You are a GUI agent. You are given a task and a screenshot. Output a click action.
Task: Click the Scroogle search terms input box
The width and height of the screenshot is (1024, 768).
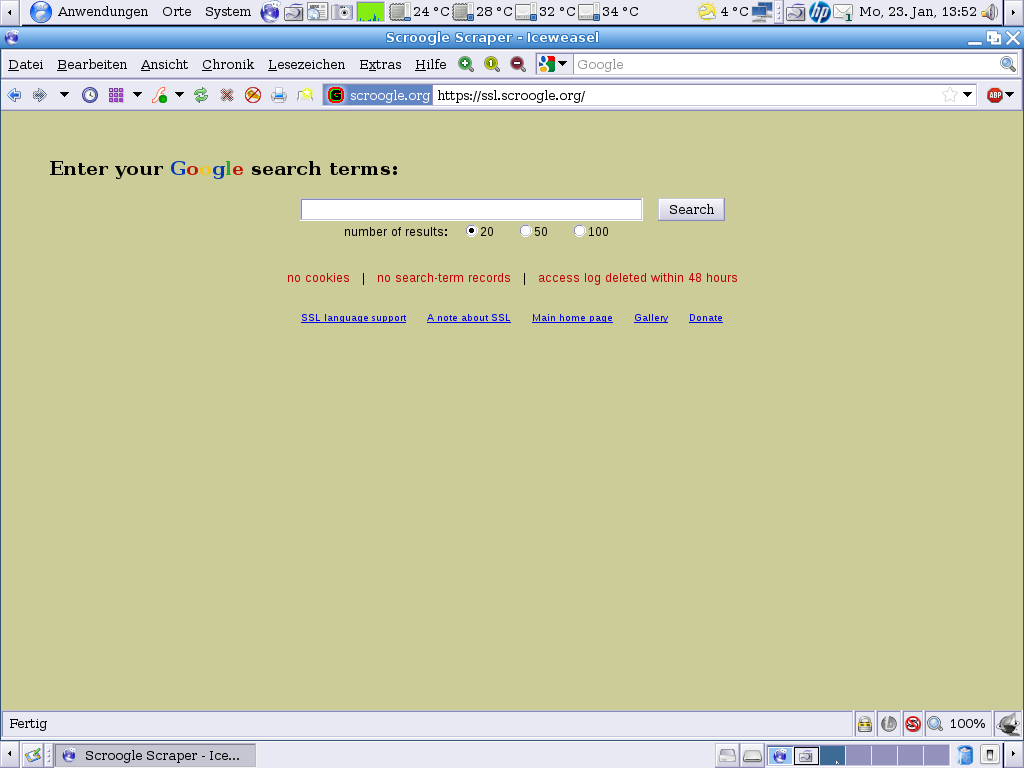pos(472,210)
